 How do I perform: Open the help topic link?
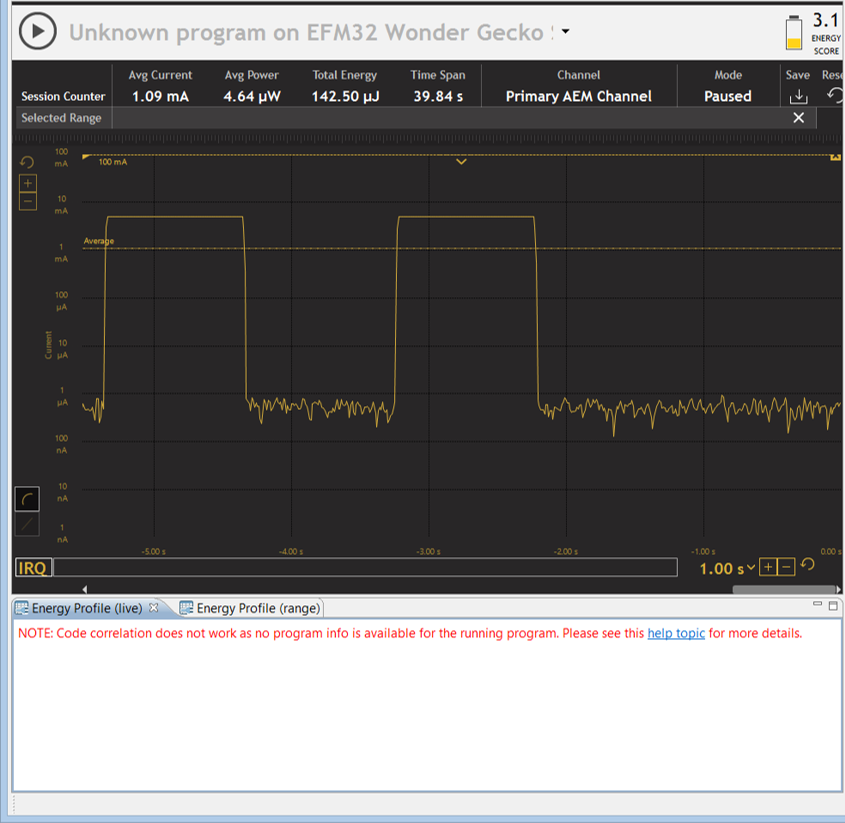(x=676, y=633)
